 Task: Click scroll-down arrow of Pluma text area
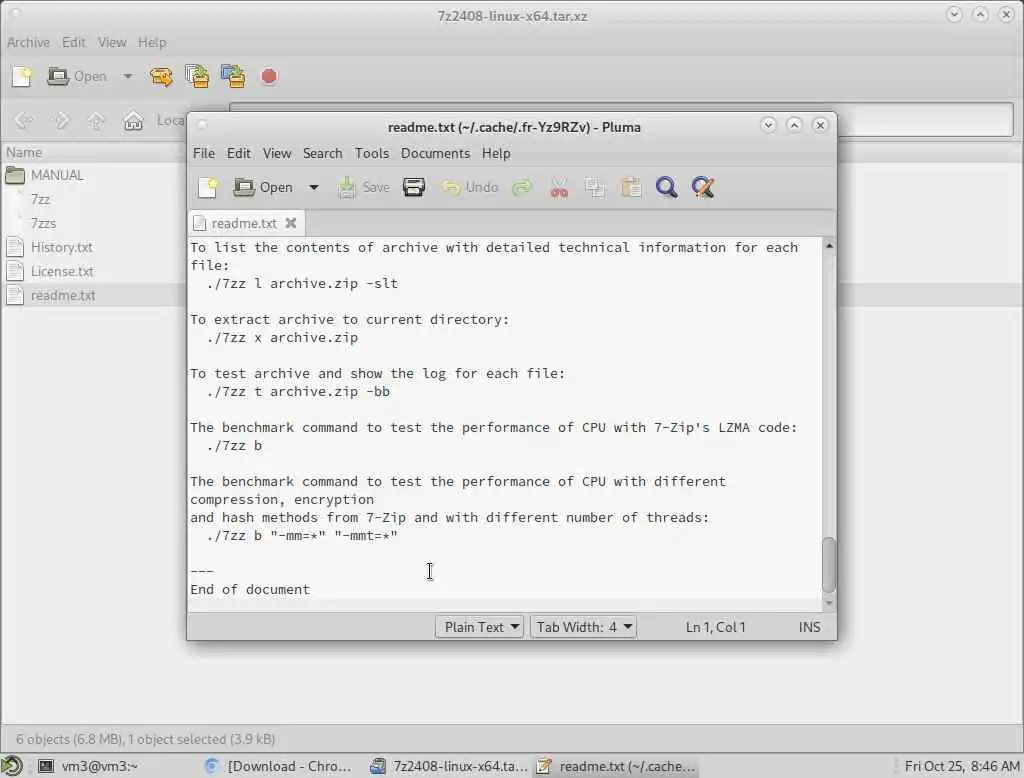point(829,604)
